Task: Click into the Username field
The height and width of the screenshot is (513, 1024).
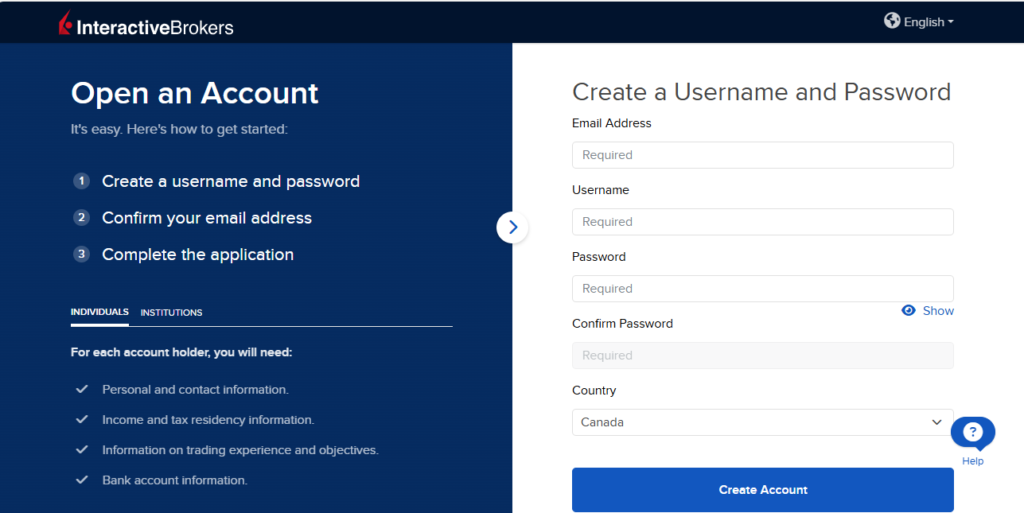Action: pyautogui.click(x=762, y=222)
